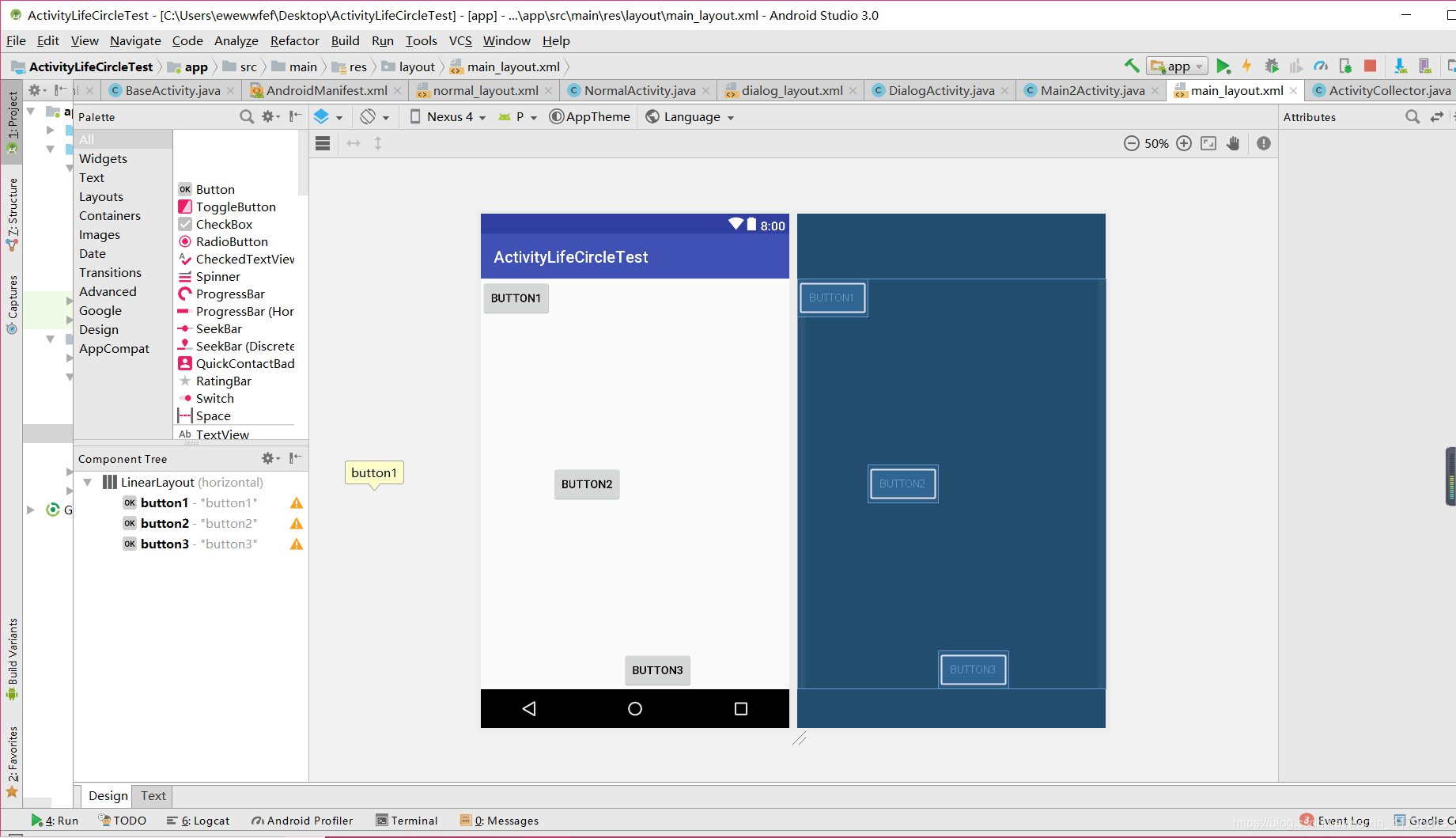Enable the Pan hand tool
Viewport: 1456px width, 838px height.
[1233, 143]
